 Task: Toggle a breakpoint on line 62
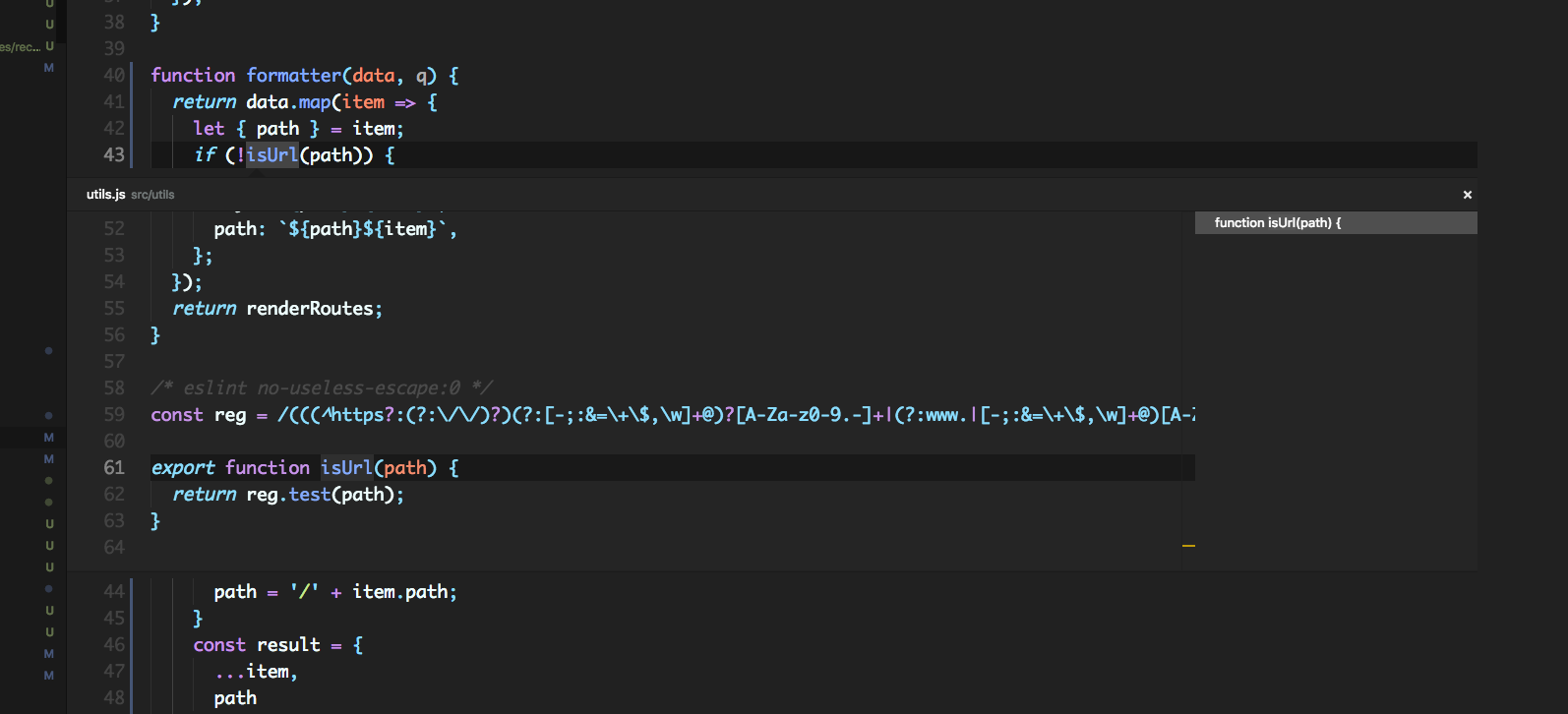[89, 494]
